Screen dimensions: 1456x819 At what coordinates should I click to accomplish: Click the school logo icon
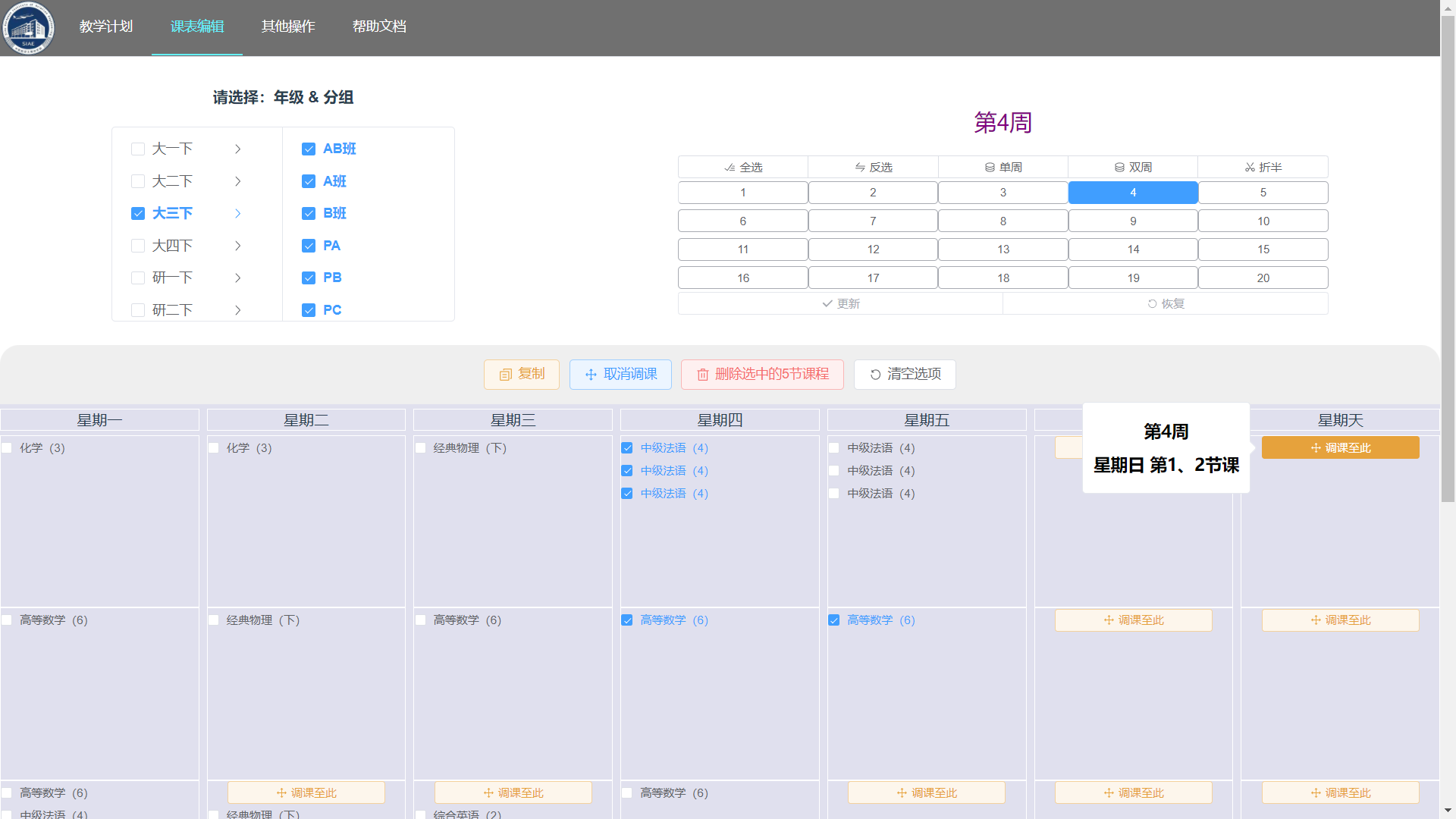tap(29, 28)
